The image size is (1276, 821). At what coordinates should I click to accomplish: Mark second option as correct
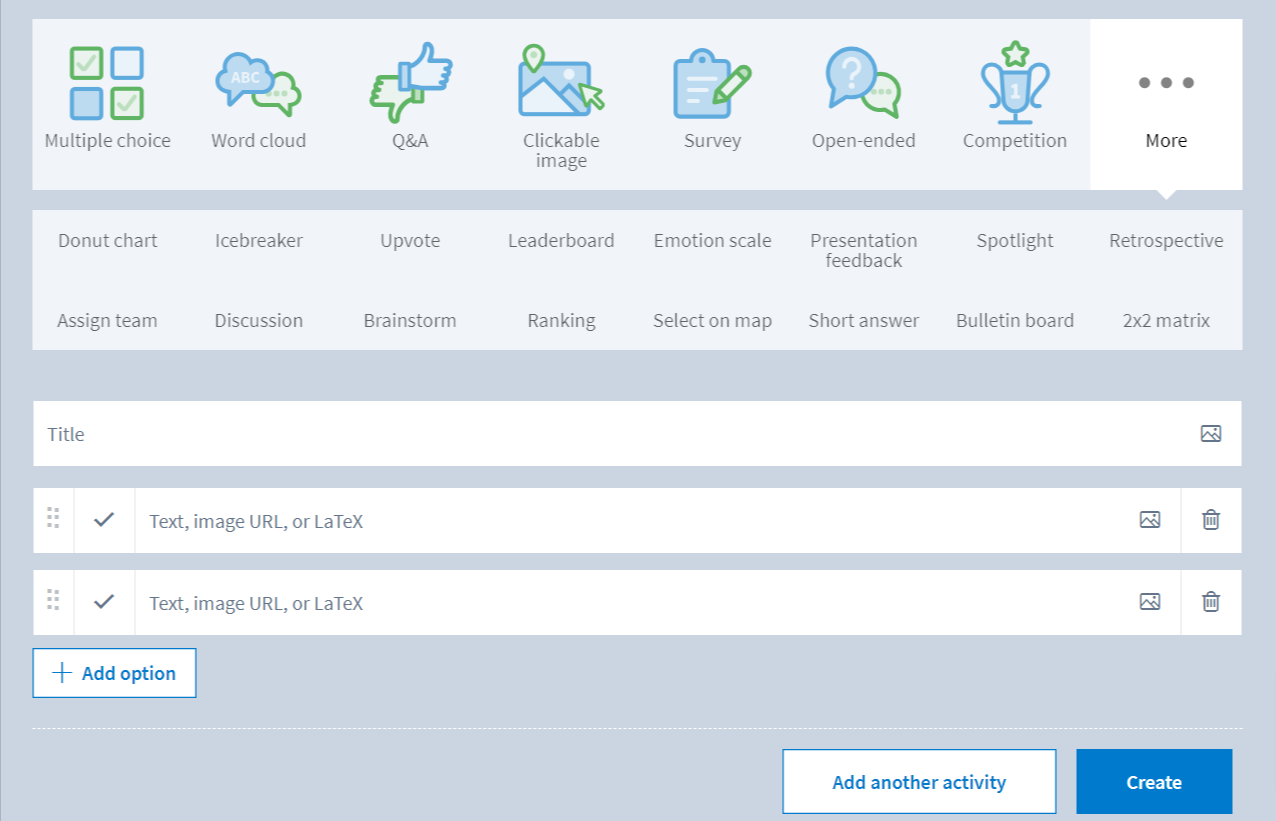(x=104, y=602)
